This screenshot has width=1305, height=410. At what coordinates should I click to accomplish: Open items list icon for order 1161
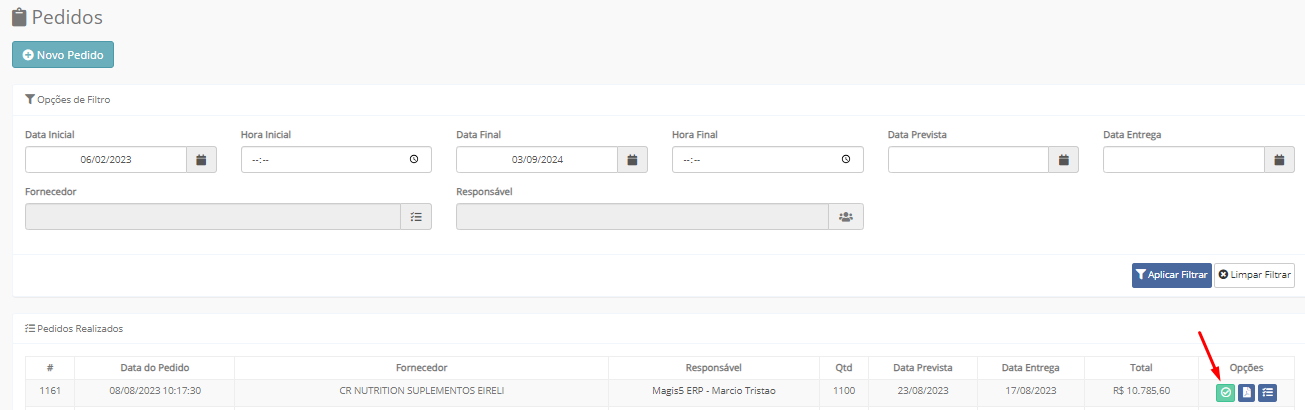(1267, 393)
